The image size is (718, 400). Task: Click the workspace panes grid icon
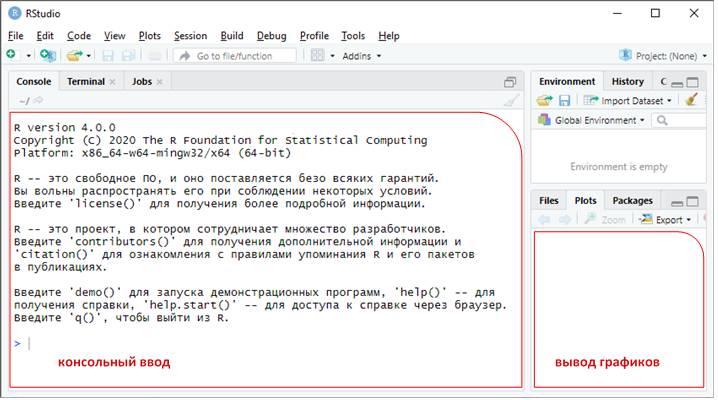[x=317, y=55]
